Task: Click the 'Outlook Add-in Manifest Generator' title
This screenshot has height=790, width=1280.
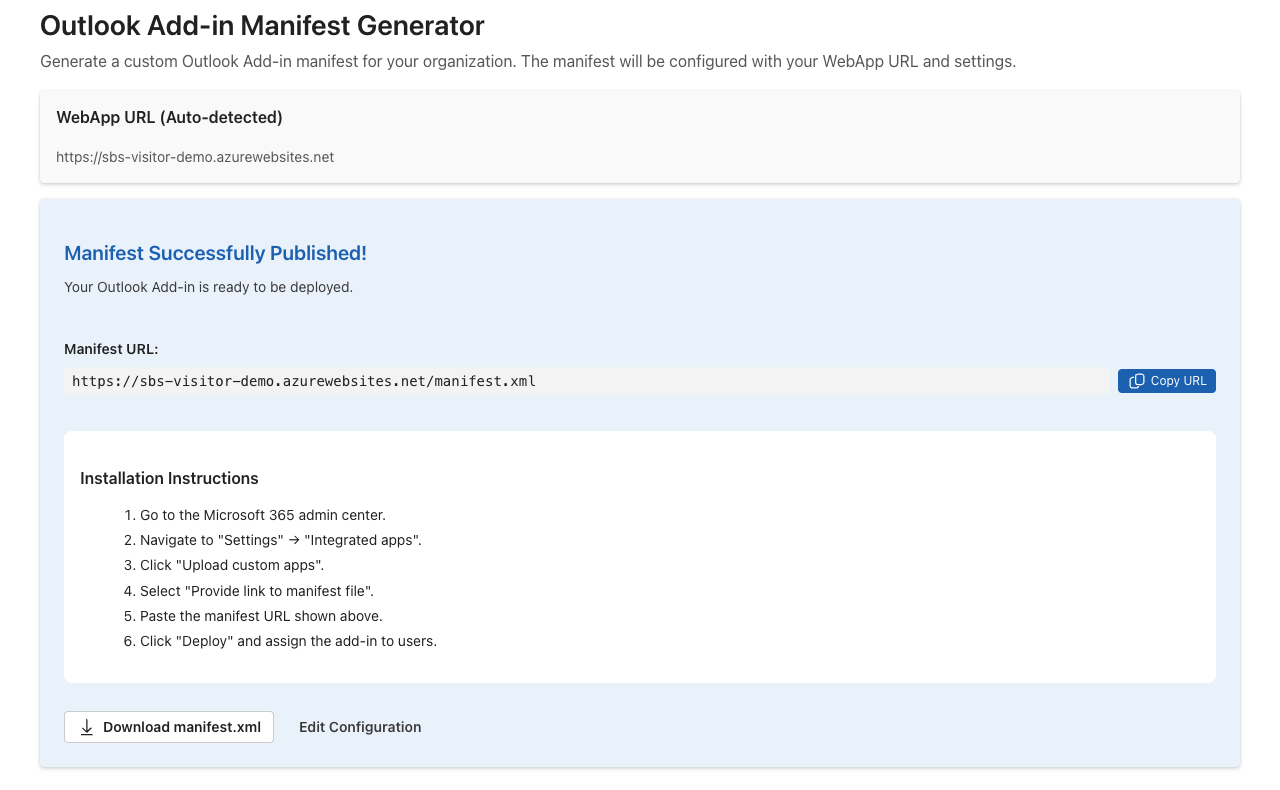Action: [262, 25]
